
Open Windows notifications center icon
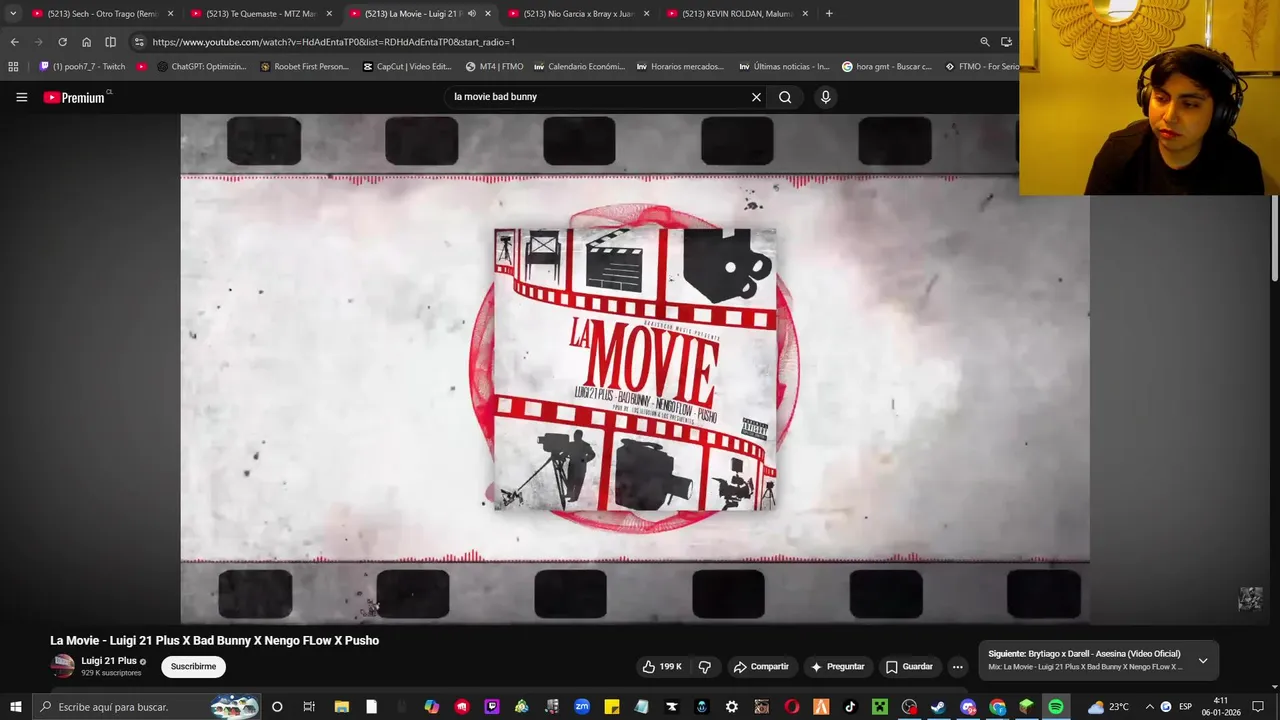click(1258, 707)
